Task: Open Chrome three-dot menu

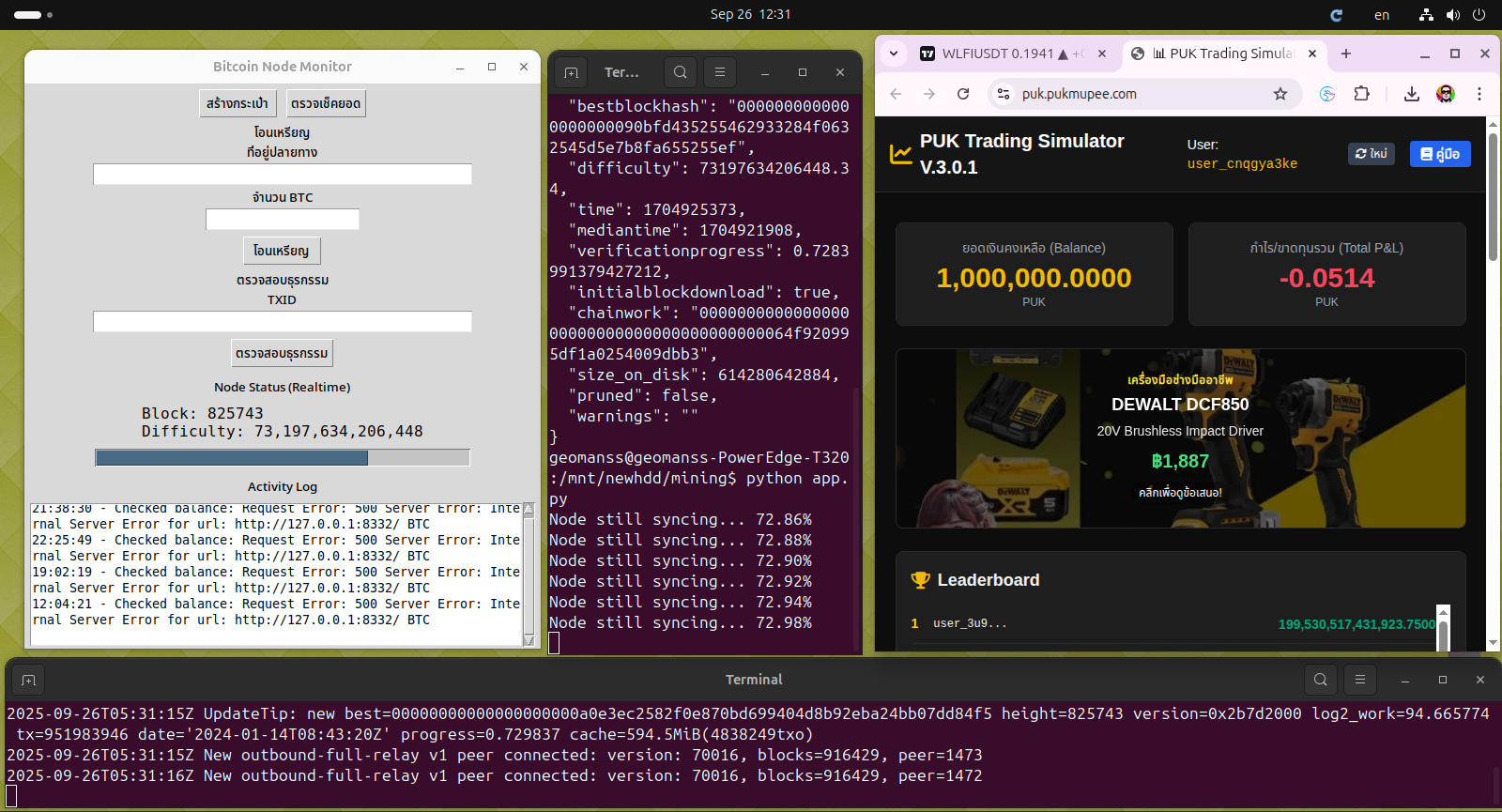Action: tap(1479, 94)
